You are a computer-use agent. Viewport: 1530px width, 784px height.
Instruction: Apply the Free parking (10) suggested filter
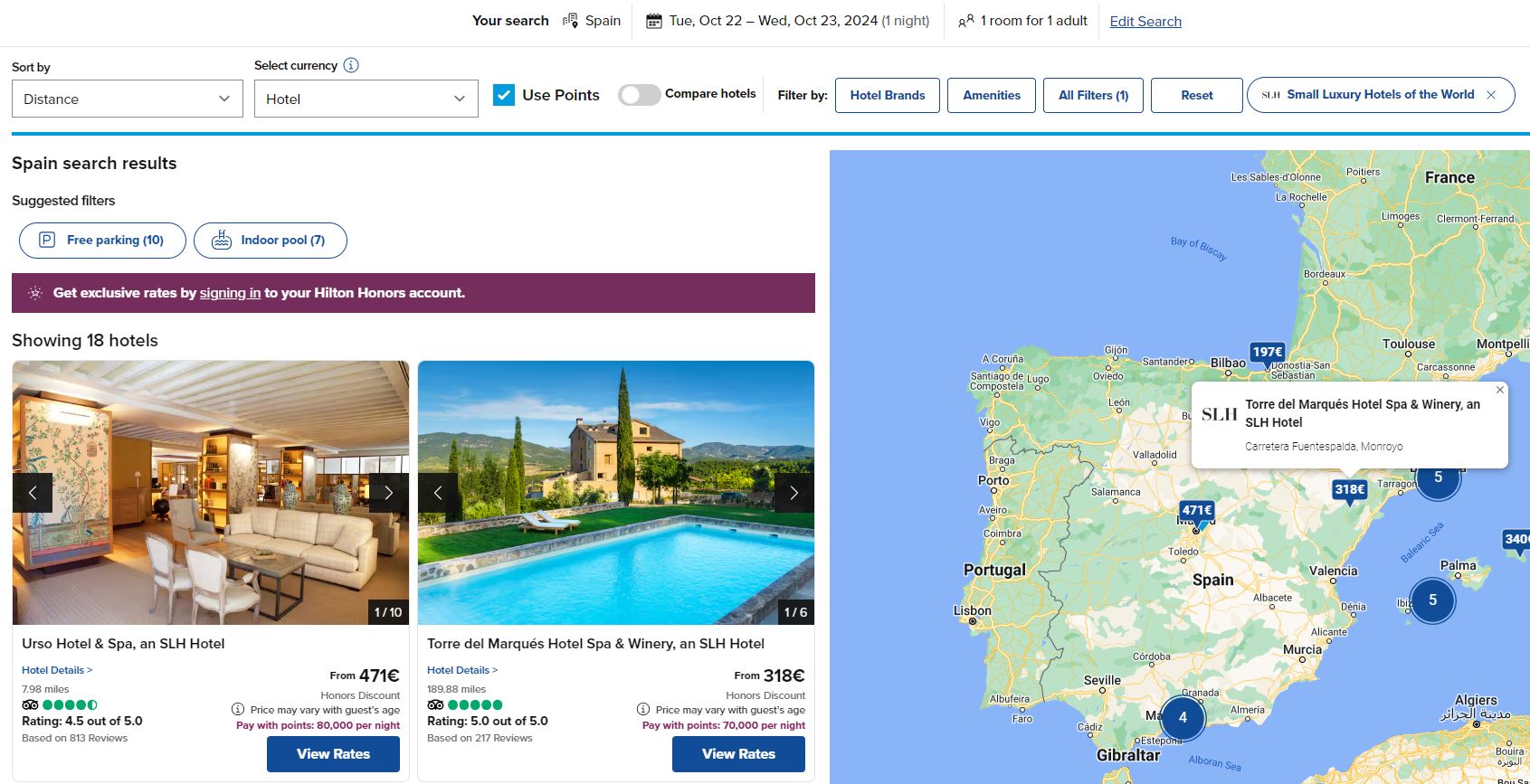(102, 241)
